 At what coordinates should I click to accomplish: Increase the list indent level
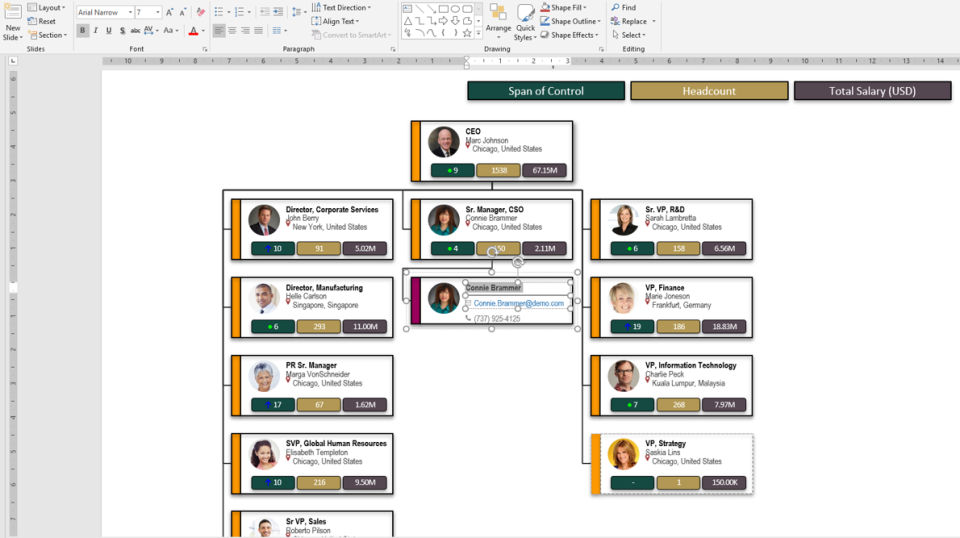tap(278, 12)
